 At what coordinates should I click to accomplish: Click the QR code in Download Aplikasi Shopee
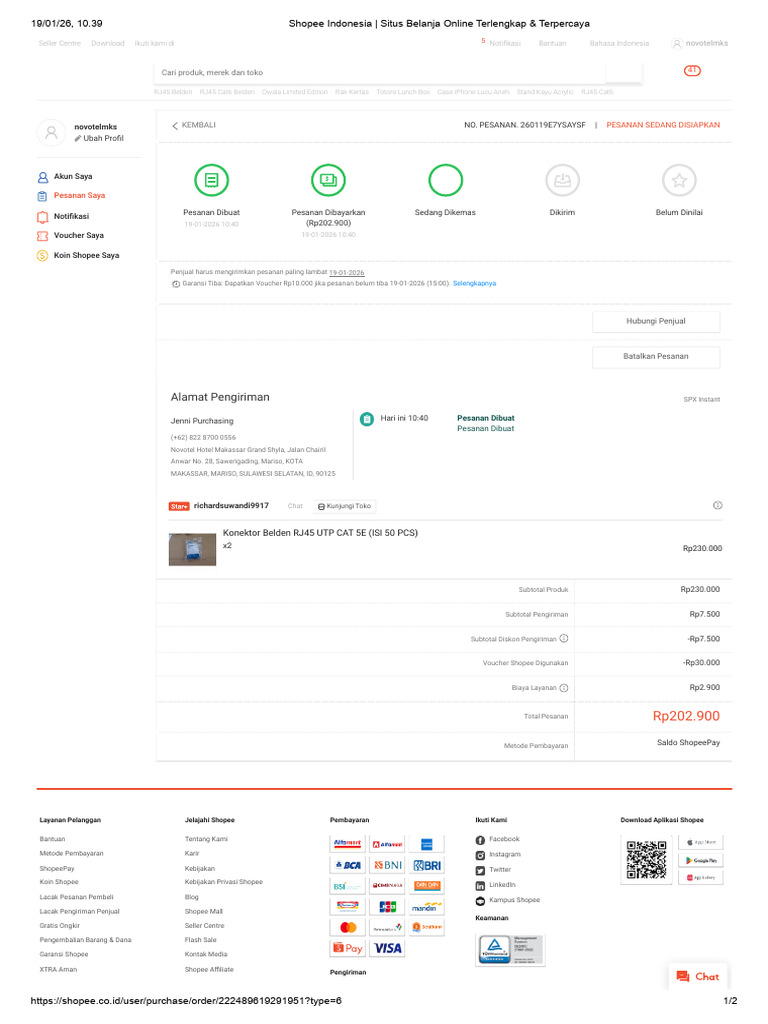647,860
